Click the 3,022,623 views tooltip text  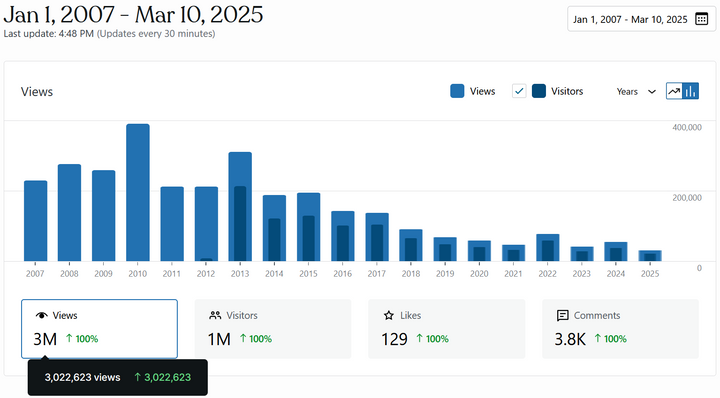[x=83, y=377]
